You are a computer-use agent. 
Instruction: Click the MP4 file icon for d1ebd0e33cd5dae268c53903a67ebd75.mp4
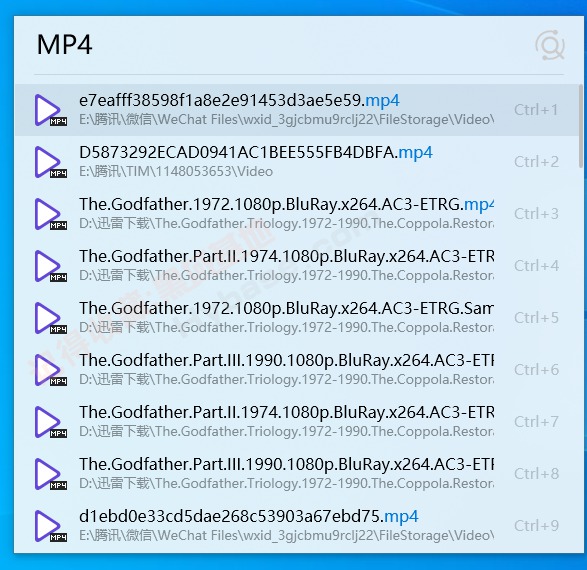pos(51,526)
